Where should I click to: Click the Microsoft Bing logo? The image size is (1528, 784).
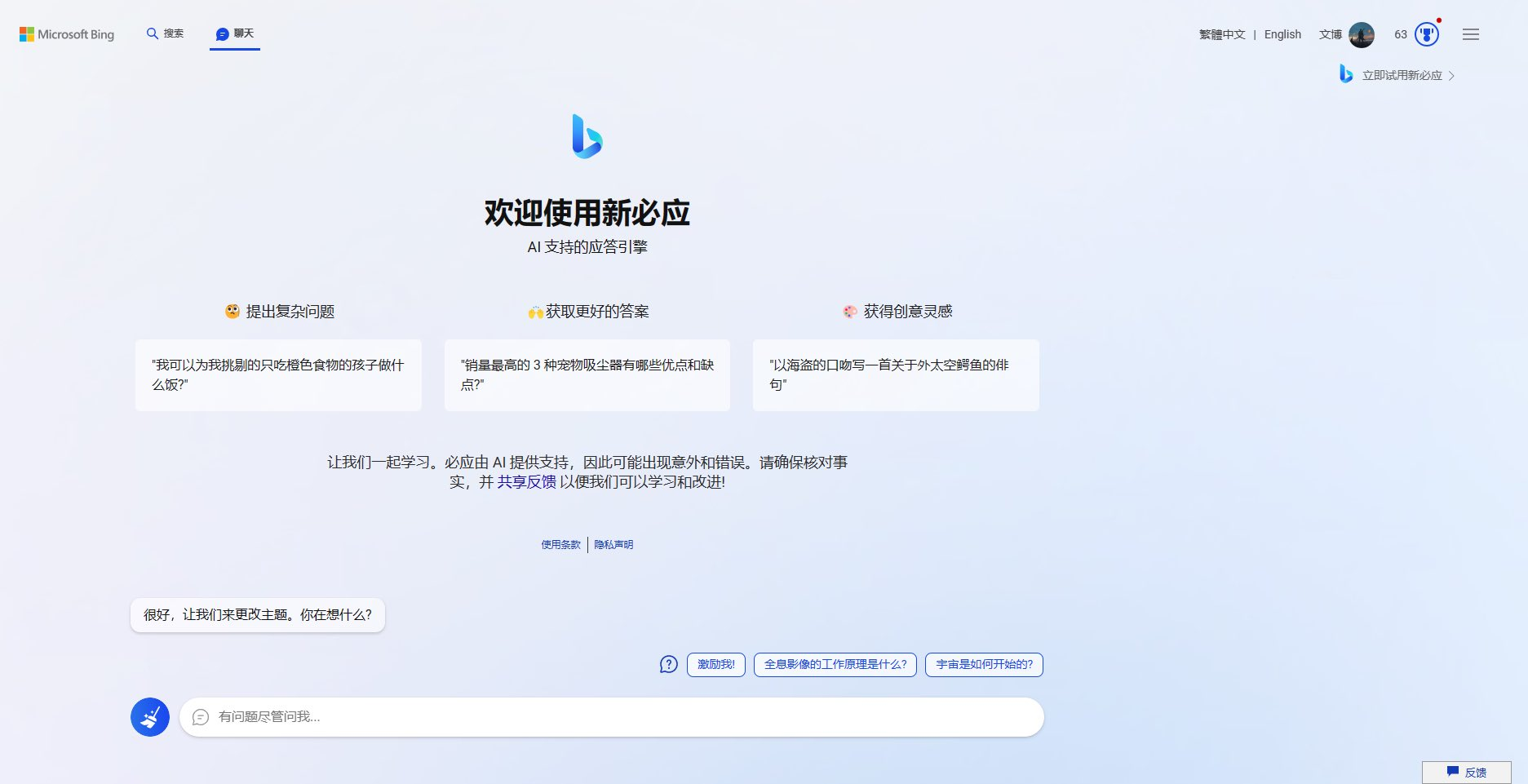point(67,34)
